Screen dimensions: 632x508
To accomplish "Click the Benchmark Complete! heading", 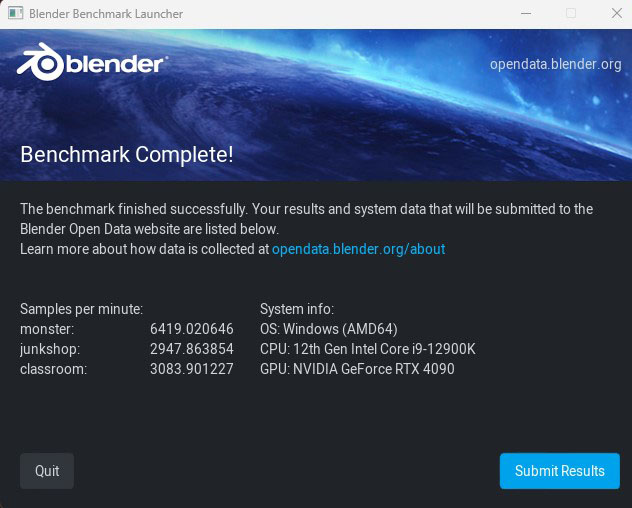I will click(127, 154).
